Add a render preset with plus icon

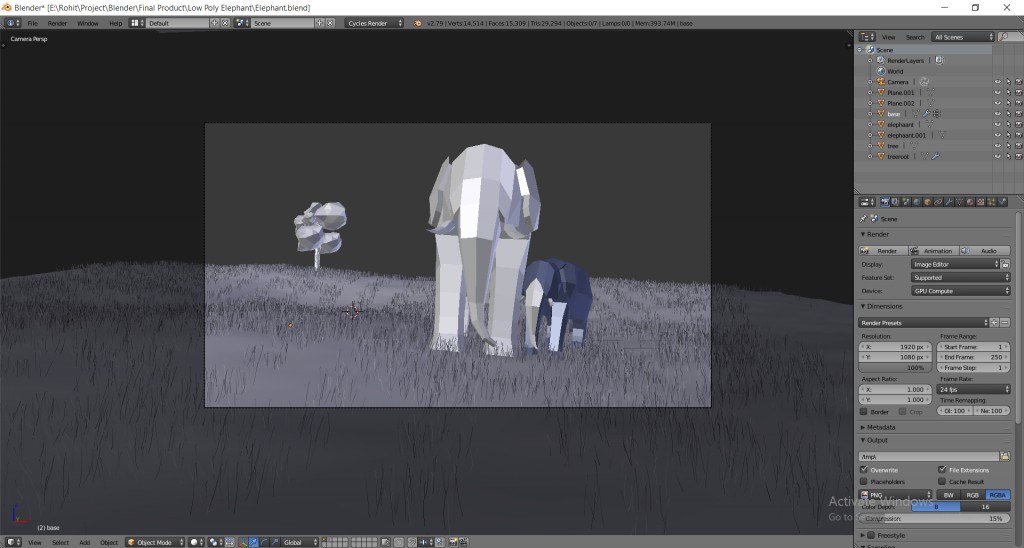point(994,322)
